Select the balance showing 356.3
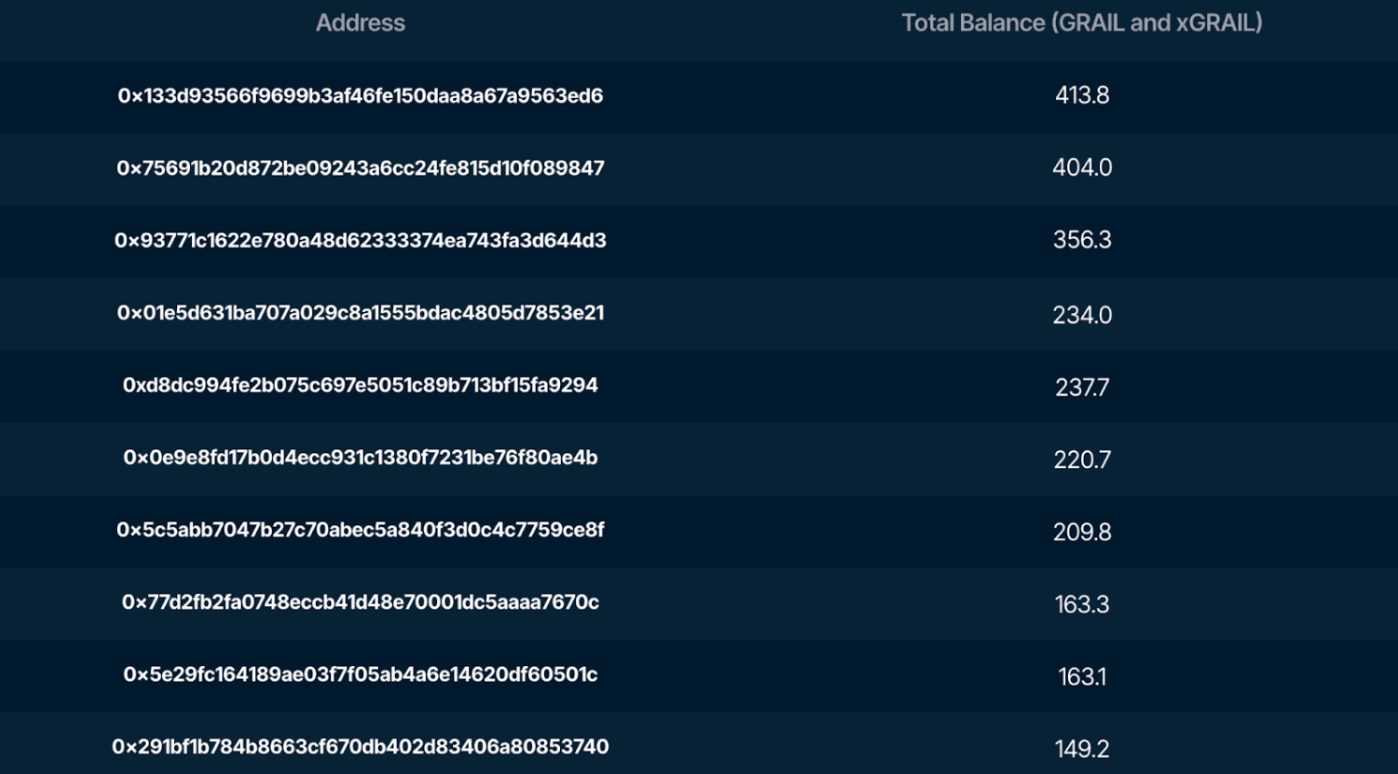The image size is (1398, 774). [1082, 241]
